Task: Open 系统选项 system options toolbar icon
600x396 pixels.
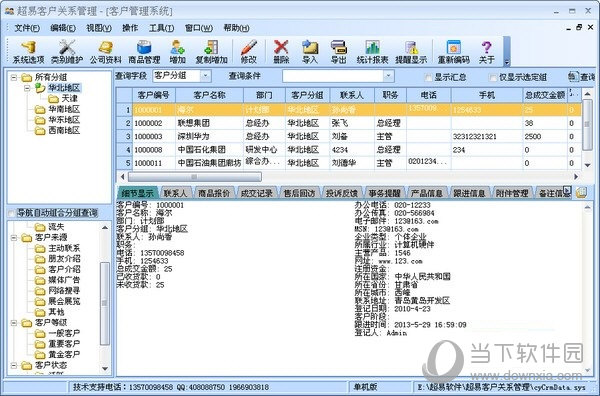Action: [x=29, y=52]
